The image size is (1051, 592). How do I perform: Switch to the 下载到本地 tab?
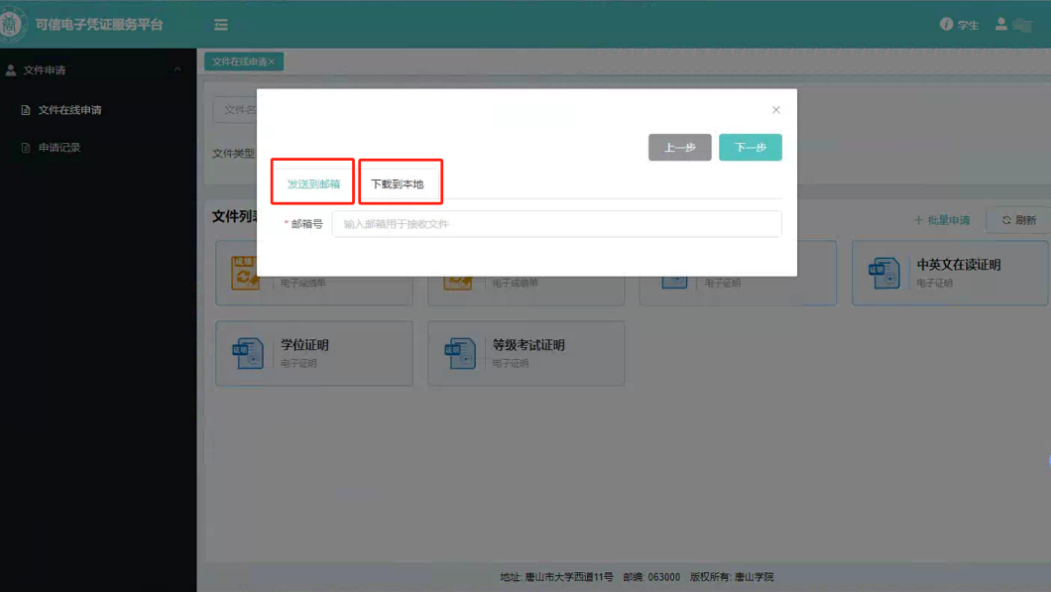click(397, 184)
